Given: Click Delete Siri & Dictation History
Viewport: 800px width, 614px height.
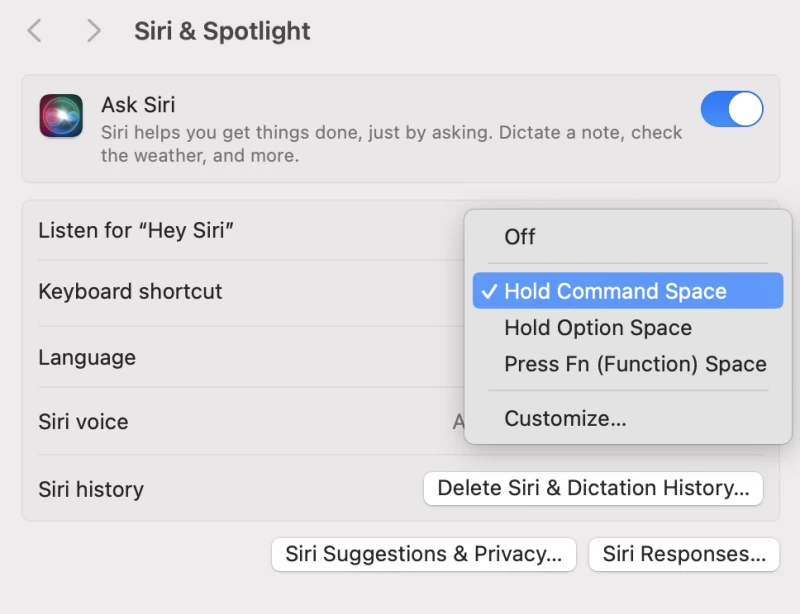Looking at the screenshot, I should click(593, 488).
